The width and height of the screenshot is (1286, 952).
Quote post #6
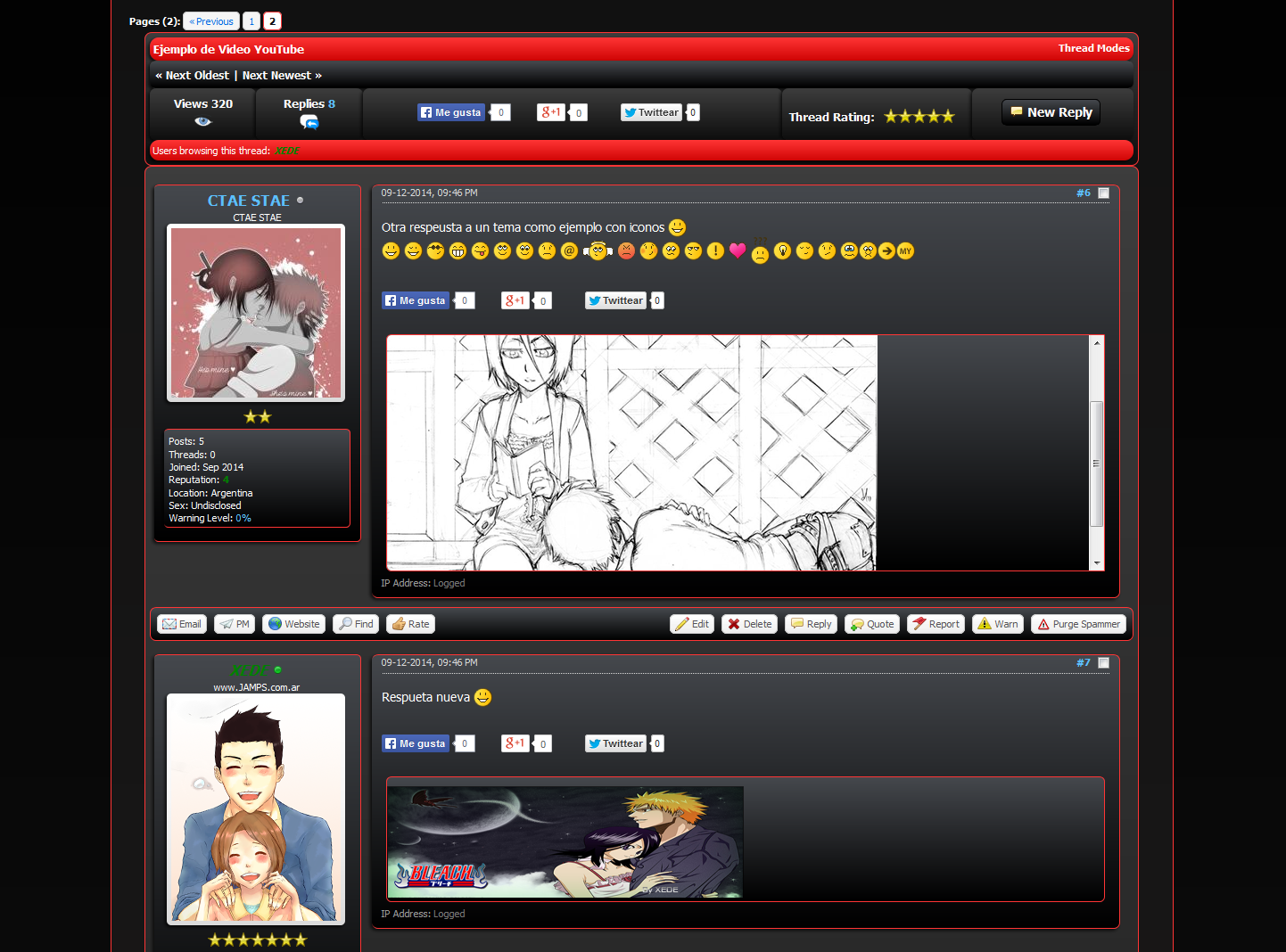pyautogui.click(x=872, y=624)
